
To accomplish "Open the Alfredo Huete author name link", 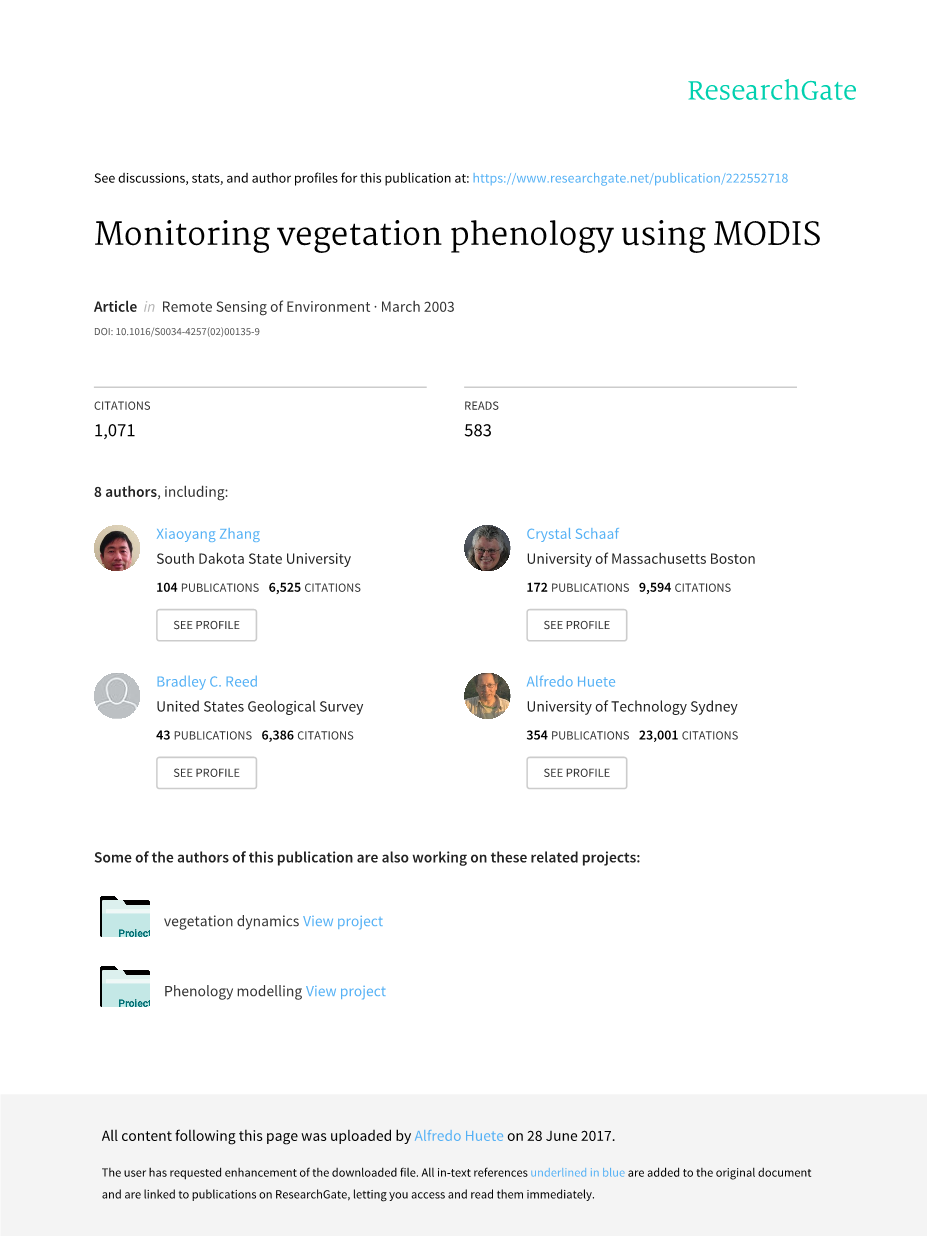I will [571, 682].
